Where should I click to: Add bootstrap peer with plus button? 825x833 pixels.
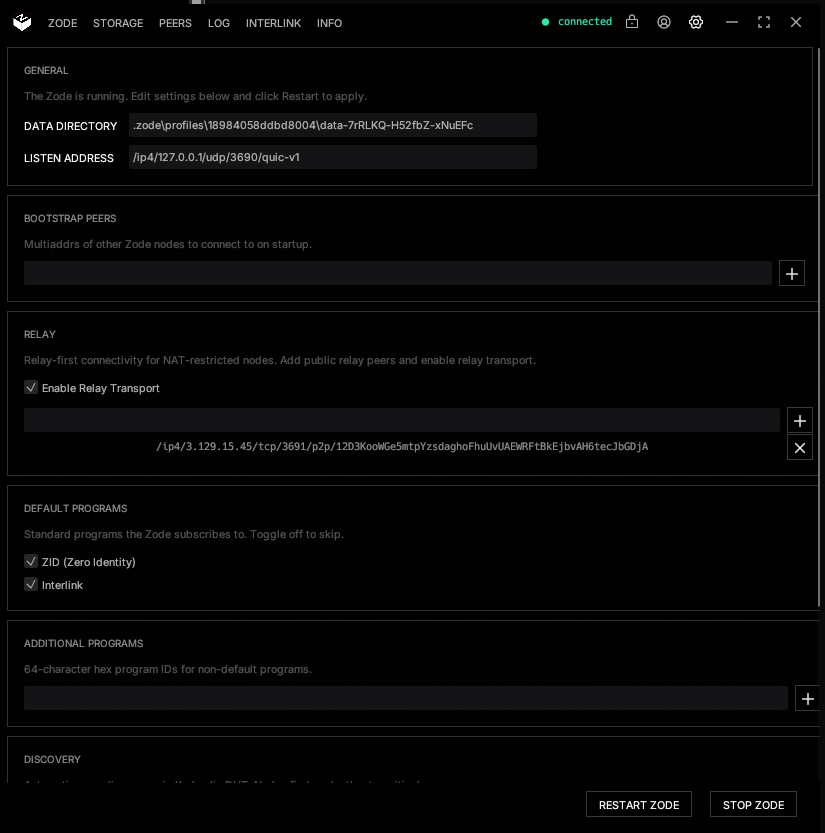pos(792,274)
